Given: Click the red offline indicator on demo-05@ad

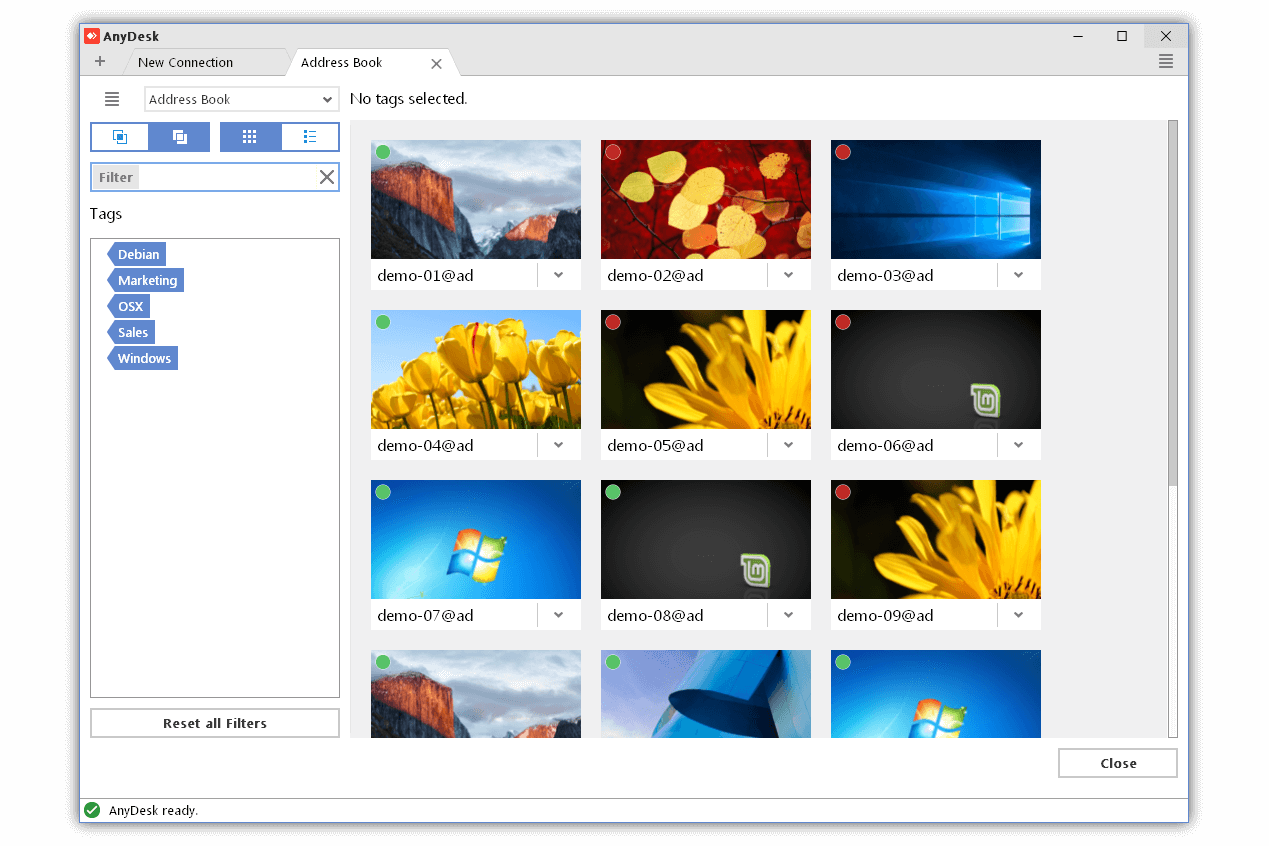Looking at the screenshot, I should coord(613,322).
